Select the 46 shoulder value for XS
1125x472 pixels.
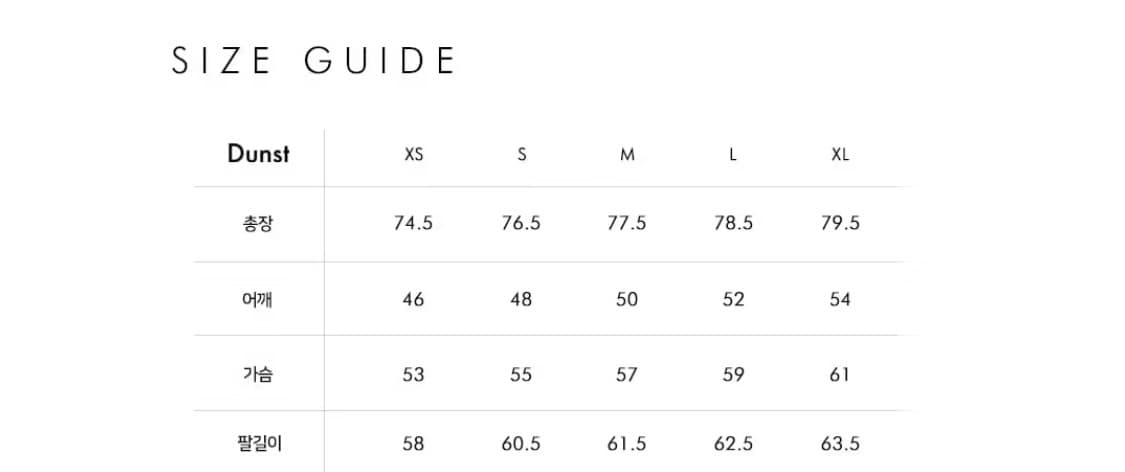(413, 299)
